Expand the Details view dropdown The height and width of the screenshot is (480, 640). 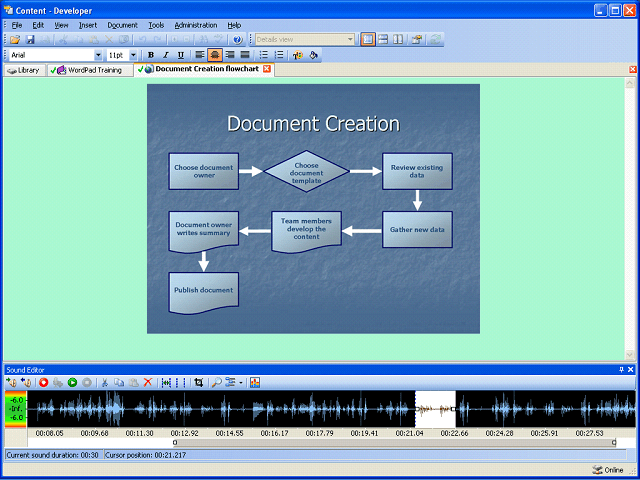click(x=349, y=39)
